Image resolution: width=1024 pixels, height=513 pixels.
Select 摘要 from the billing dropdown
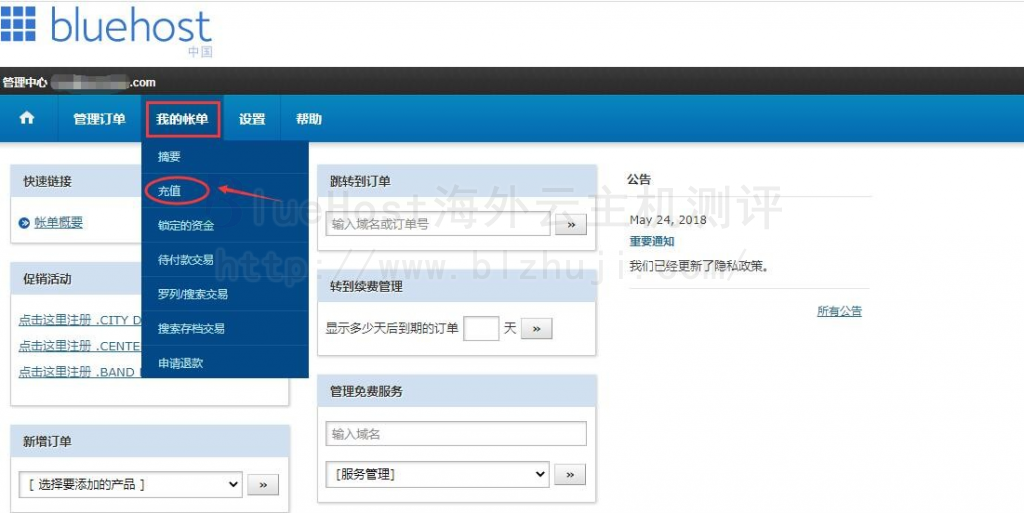pyautogui.click(x=225, y=157)
